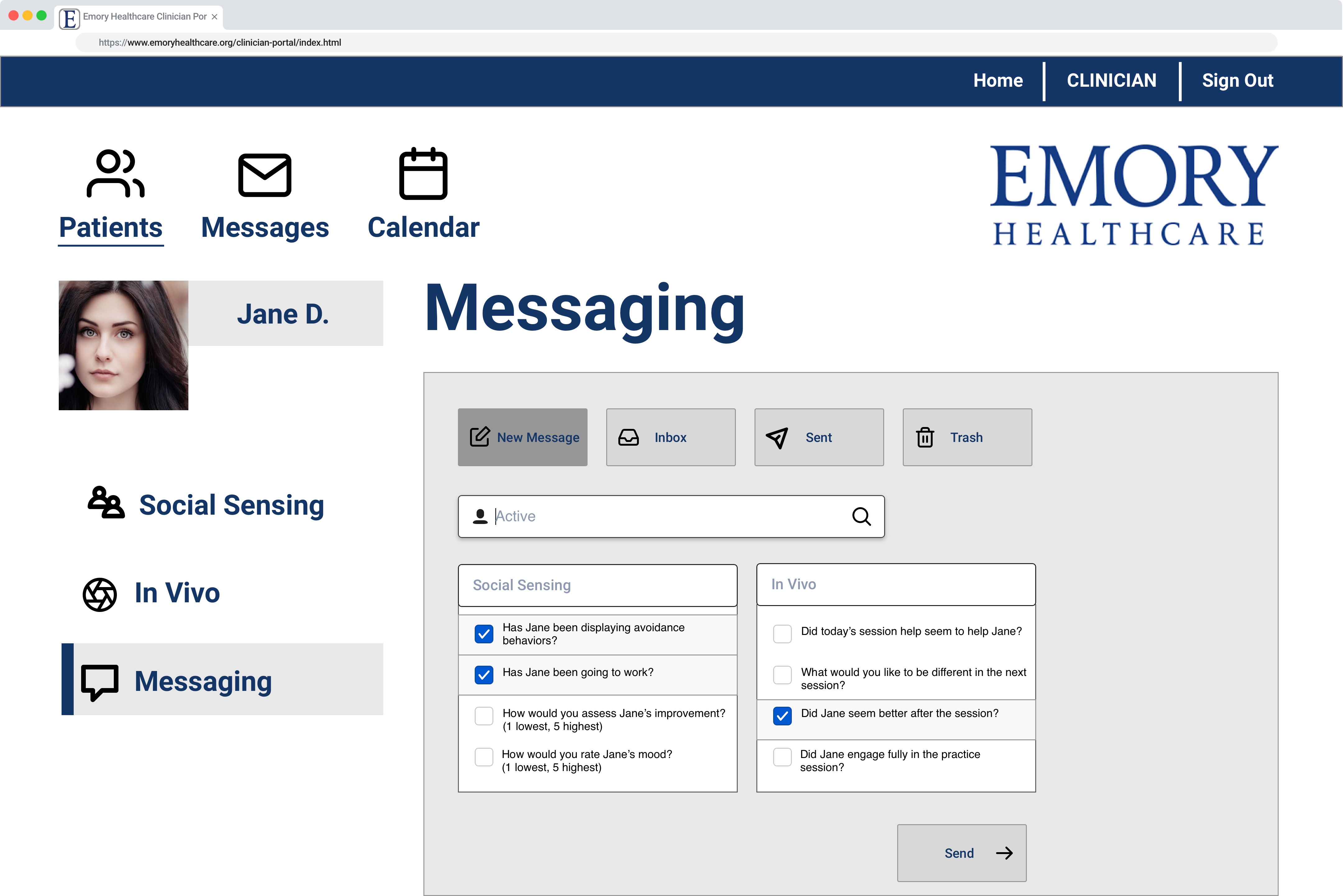This screenshot has width=1343, height=896.
Task: Close the Emory Healthcare browser tab
Action: pyautogui.click(x=214, y=17)
